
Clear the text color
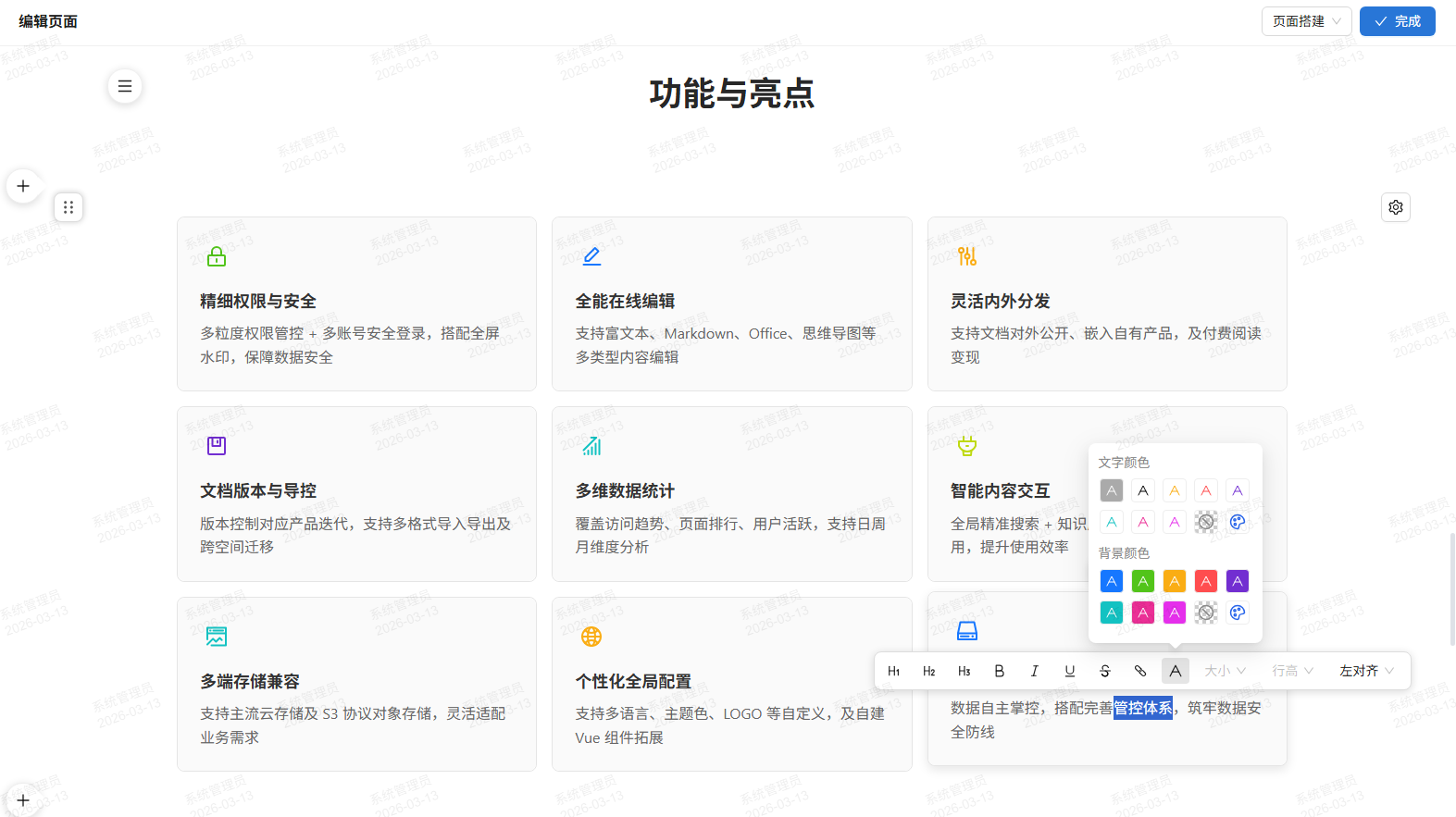point(1206,522)
